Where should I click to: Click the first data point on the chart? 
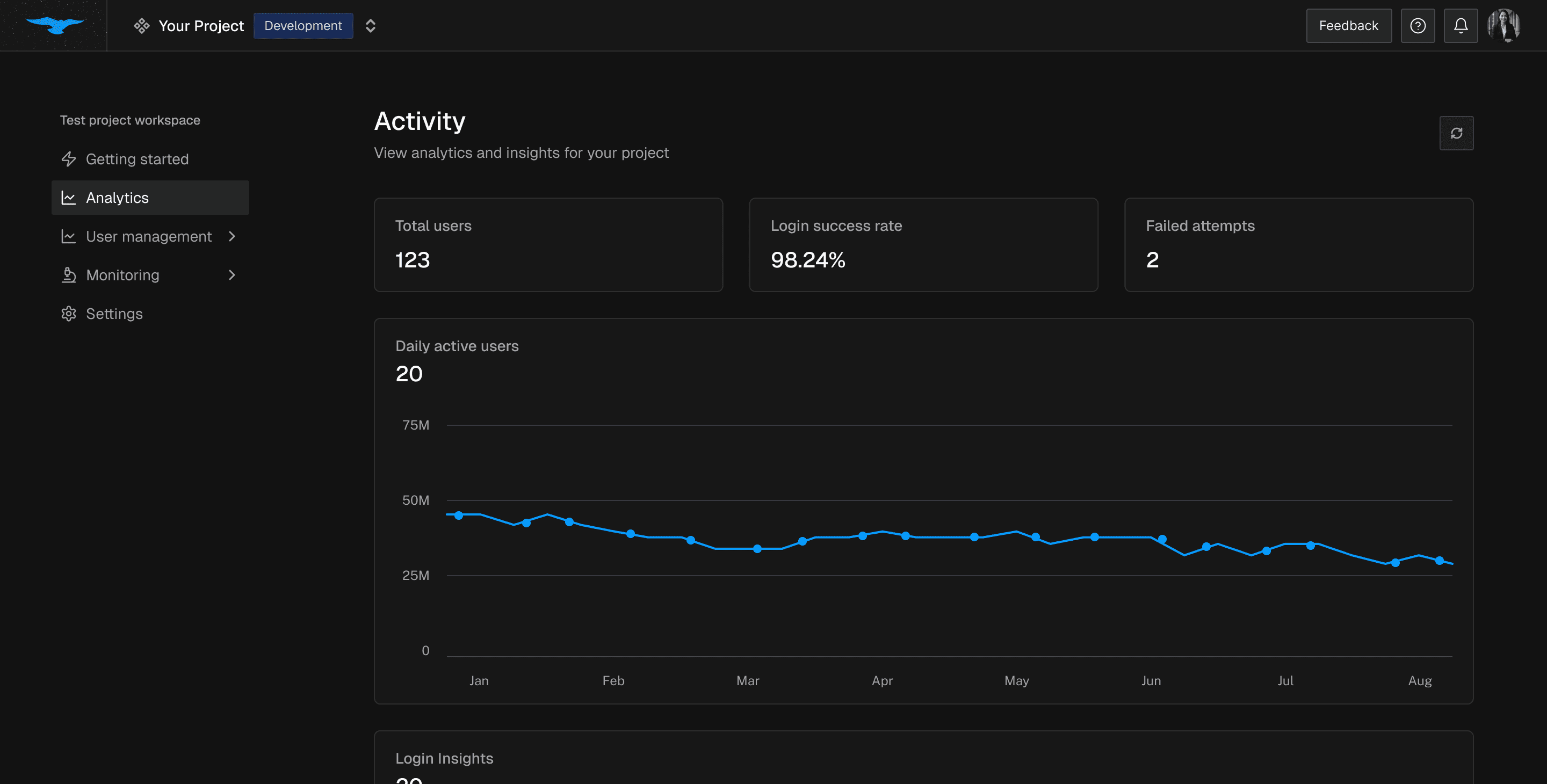click(x=459, y=515)
